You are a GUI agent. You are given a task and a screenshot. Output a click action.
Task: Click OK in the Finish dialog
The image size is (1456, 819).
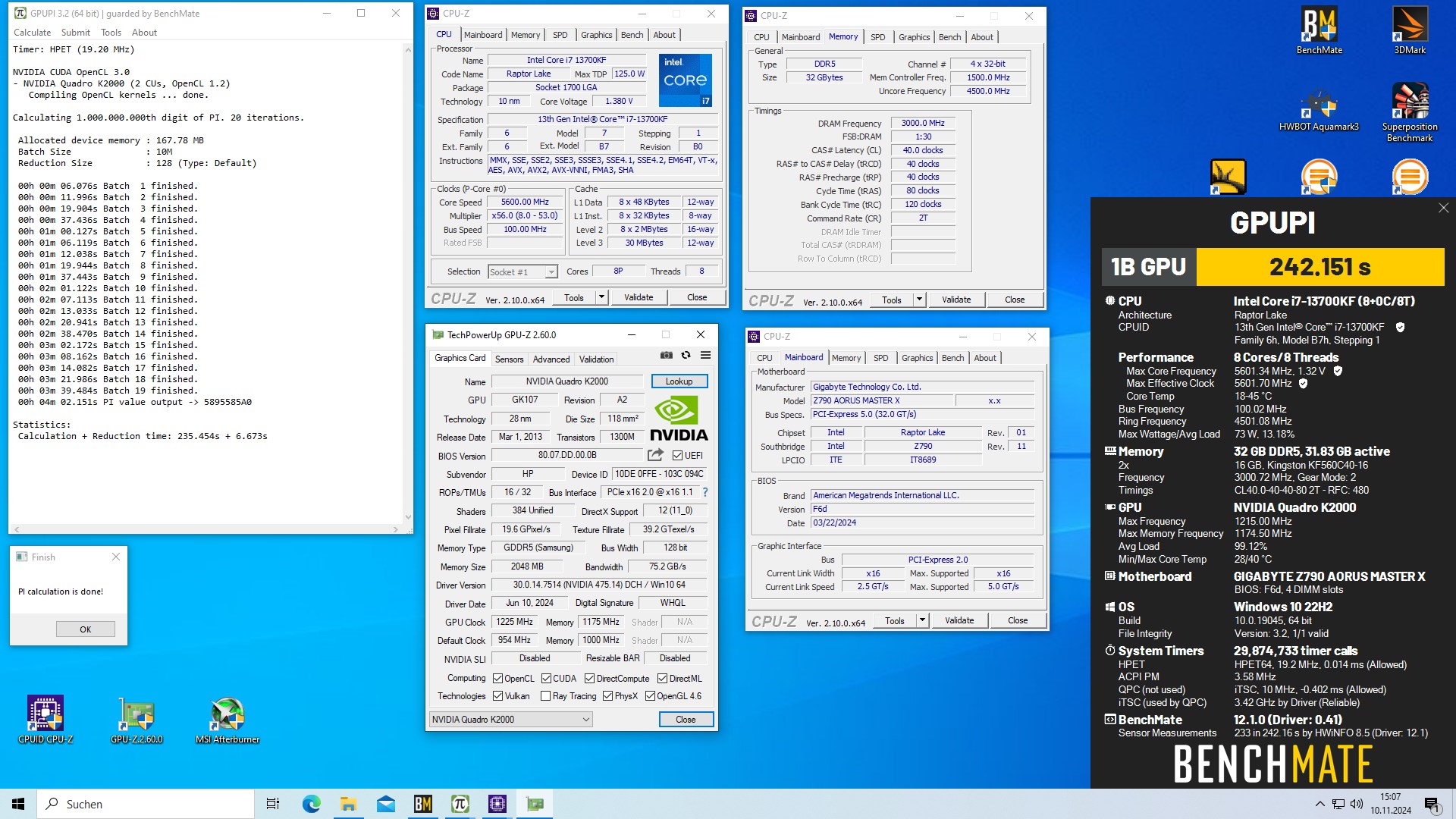[86, 629]
